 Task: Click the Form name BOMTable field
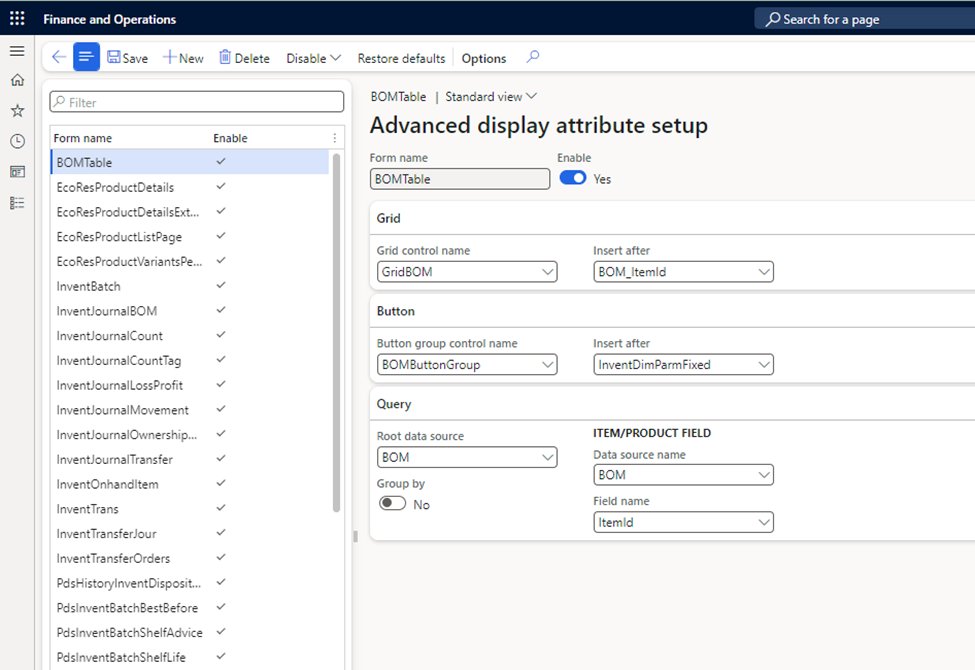(460, 179)
